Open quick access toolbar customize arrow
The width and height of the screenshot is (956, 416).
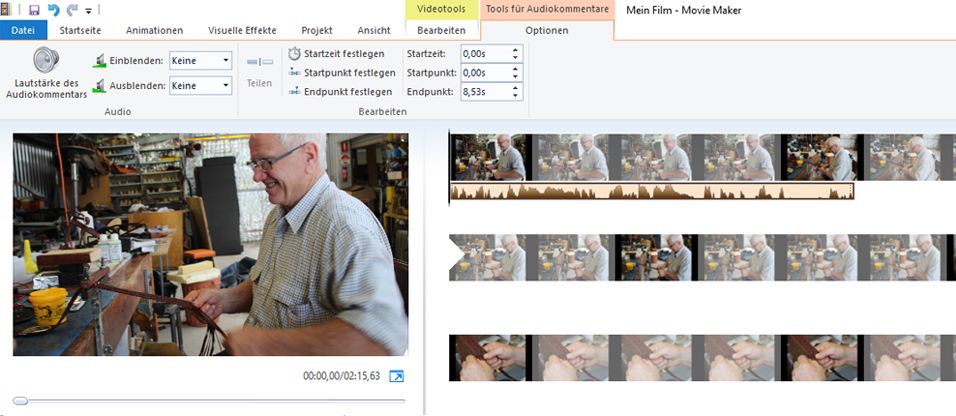88,11
